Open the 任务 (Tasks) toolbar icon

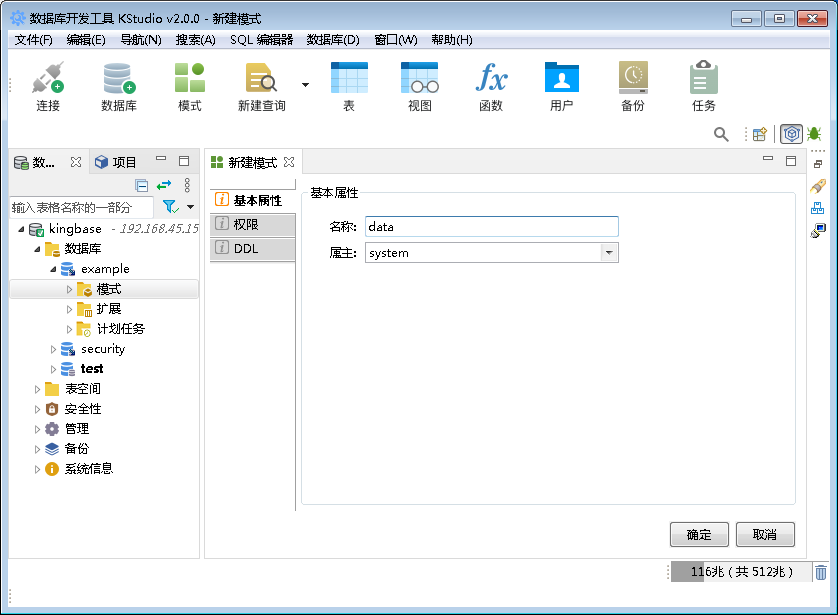point(702,85)
